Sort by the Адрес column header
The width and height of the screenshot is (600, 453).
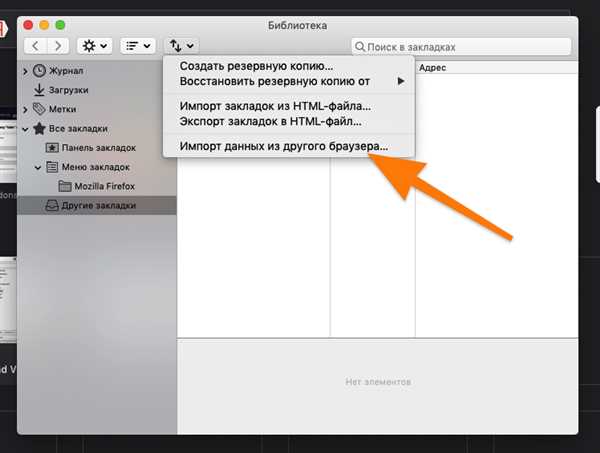[497, 68]
